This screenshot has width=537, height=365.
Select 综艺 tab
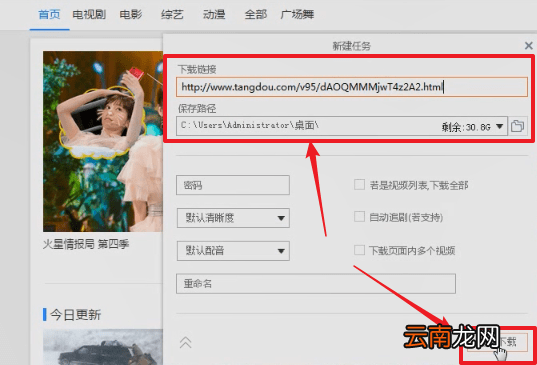[172, 14]
